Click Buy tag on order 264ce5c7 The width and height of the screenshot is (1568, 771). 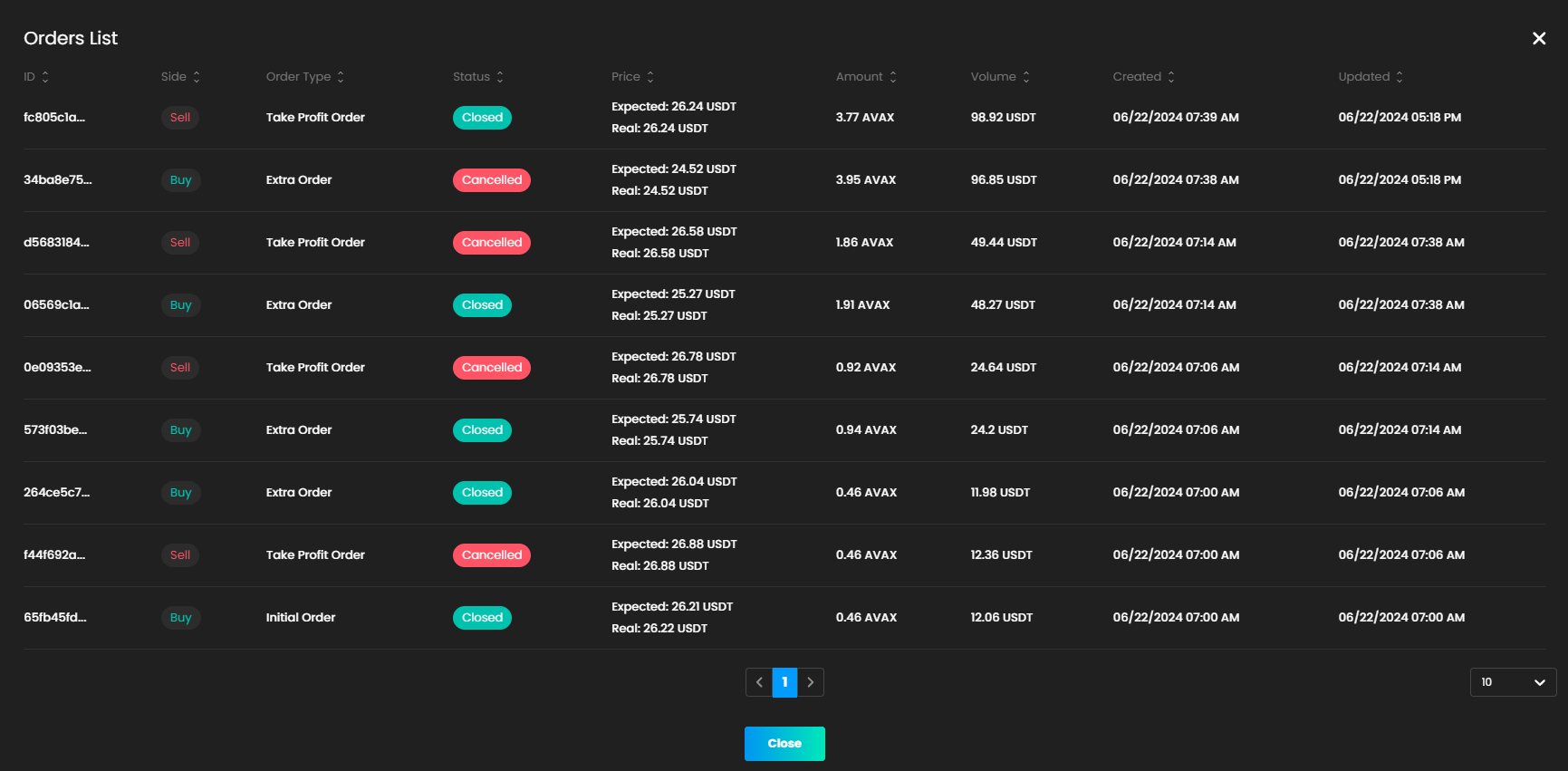click(x=180, y=493)
